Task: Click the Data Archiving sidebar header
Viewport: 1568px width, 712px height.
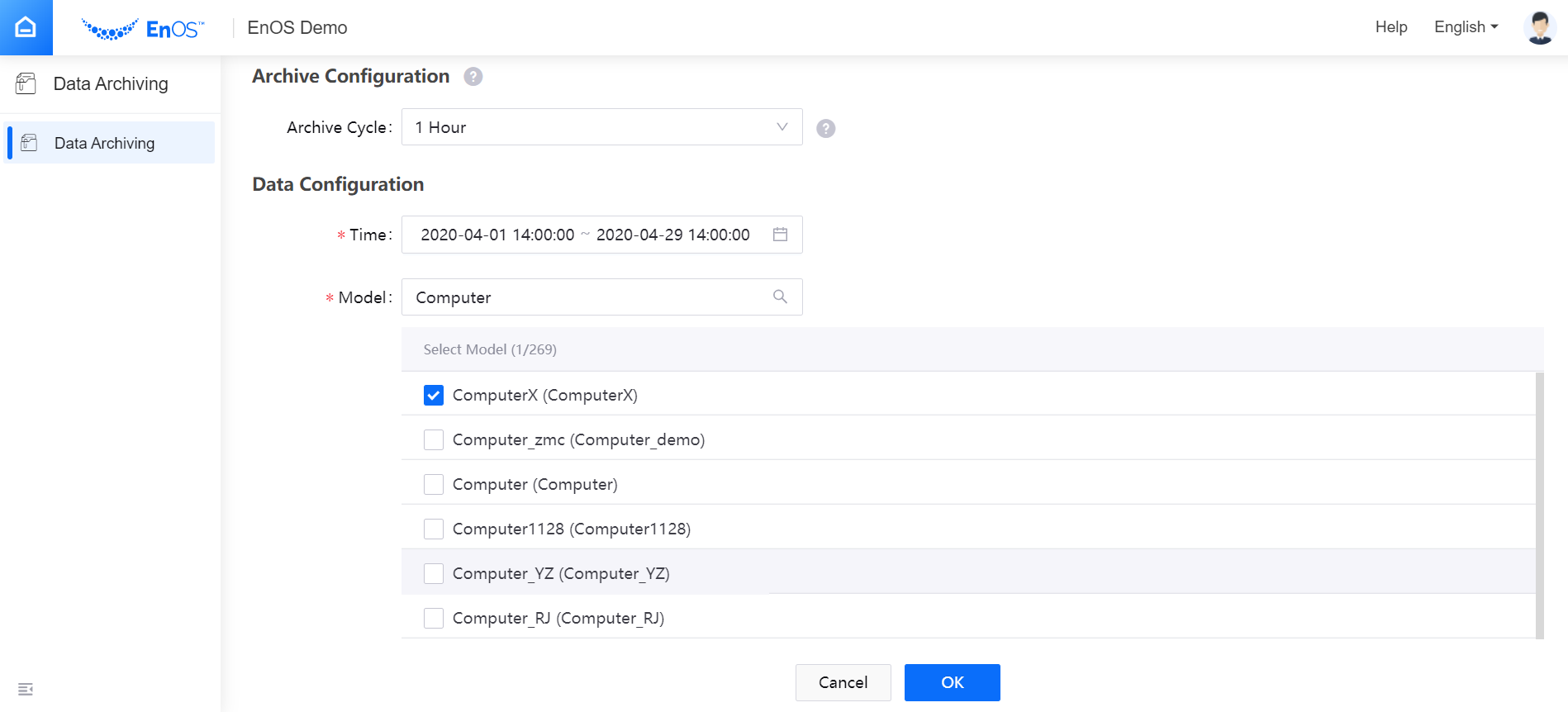Action: coord(111,83)
